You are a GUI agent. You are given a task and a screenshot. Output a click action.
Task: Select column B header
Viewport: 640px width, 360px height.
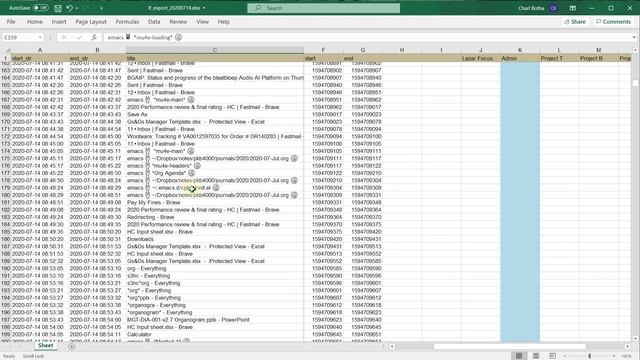coord(97,50)
